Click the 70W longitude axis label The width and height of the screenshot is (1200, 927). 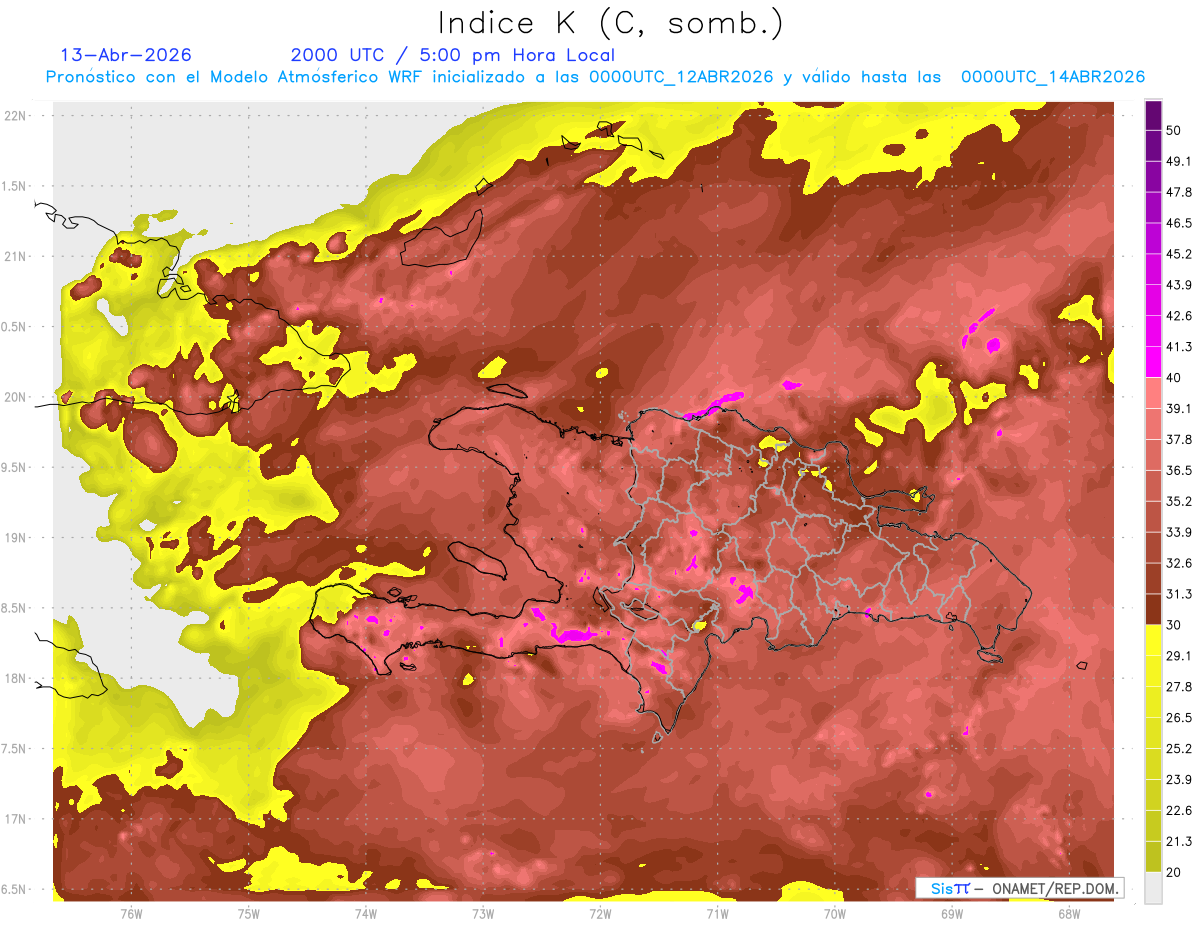click(834, 912)
